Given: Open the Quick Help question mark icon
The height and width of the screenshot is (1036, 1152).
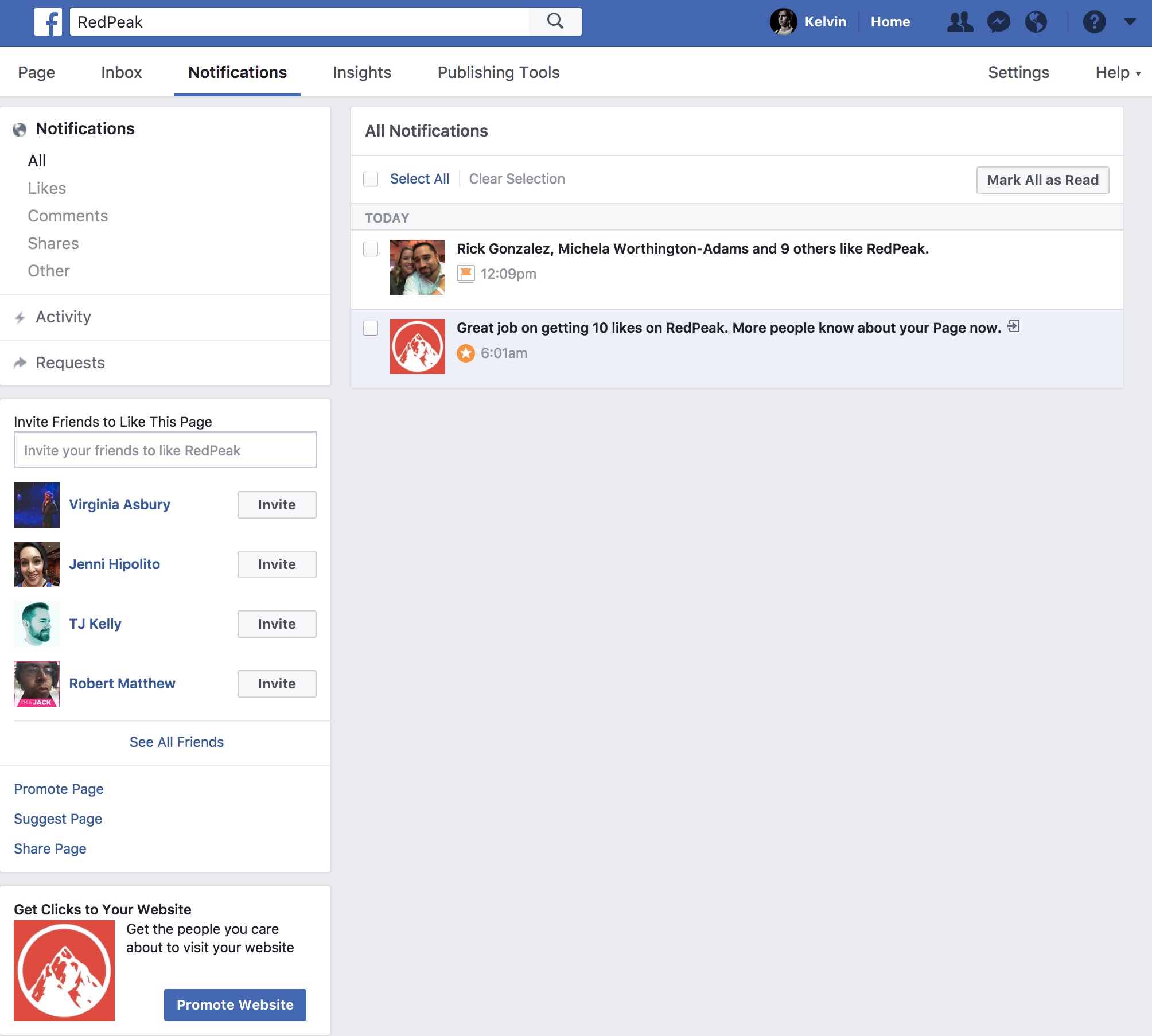Looking at the screenshot, I should pos(1094,22).
